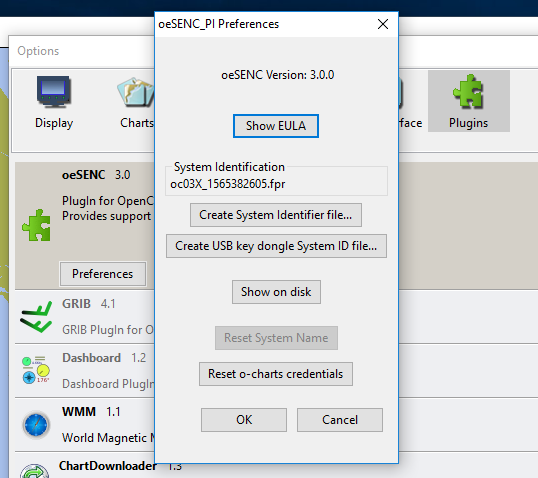The image size is (538, 478).
Task: Click Create System Identifier file button
Action: click(x=276, y=215)
